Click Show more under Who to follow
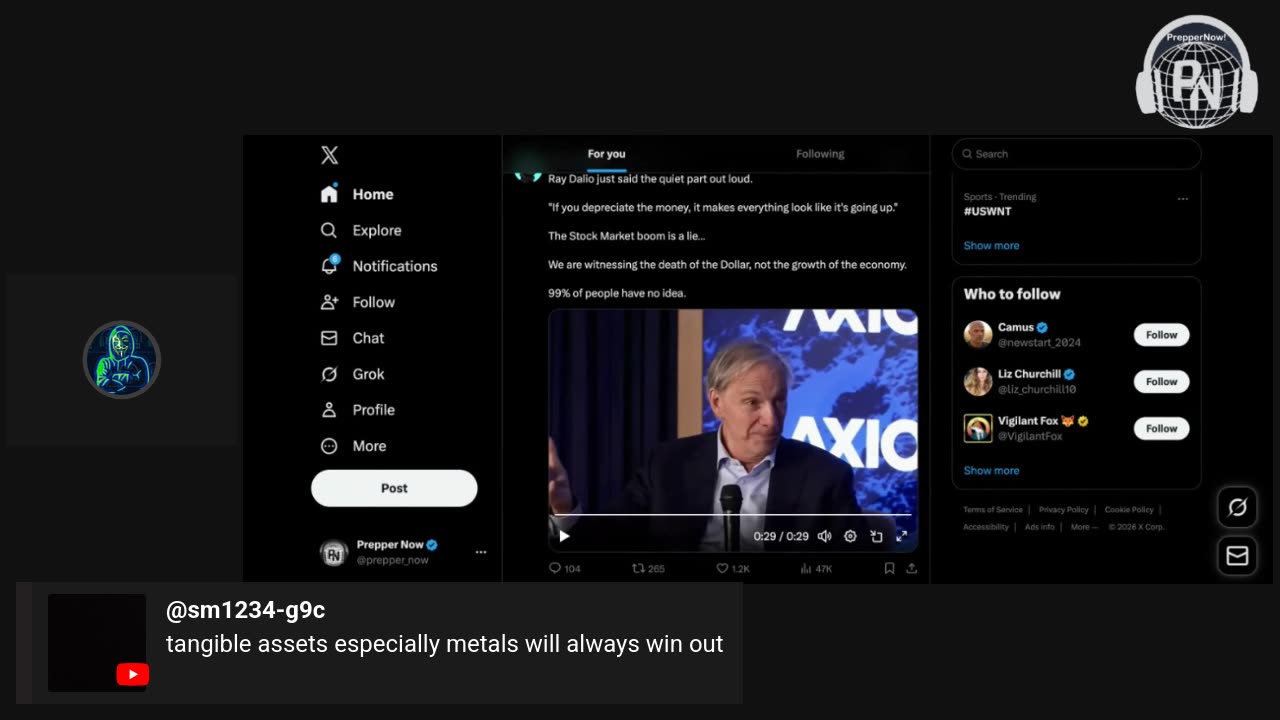The width and height of the screenshot is (1280, 720). (x=991, y=471)
